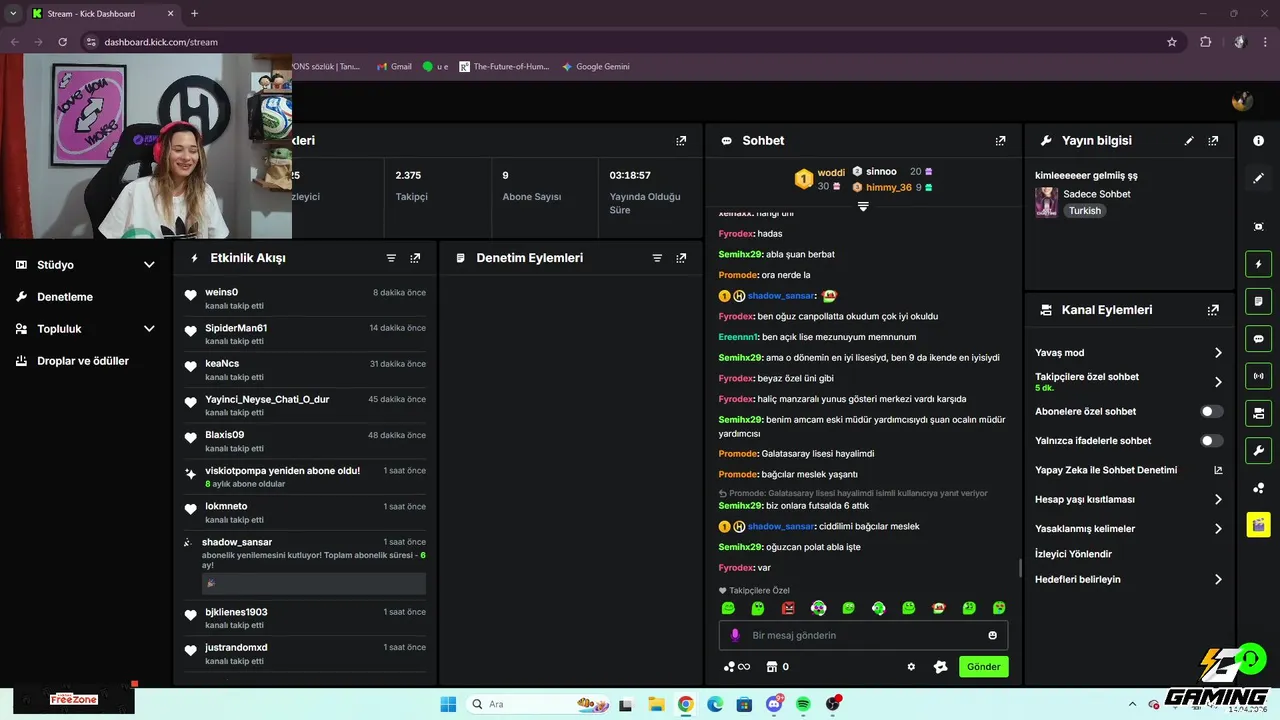Open Hesap yaşı kısıtlaması options arrow
This screenshot has width=1280, height=720.
1218,499
